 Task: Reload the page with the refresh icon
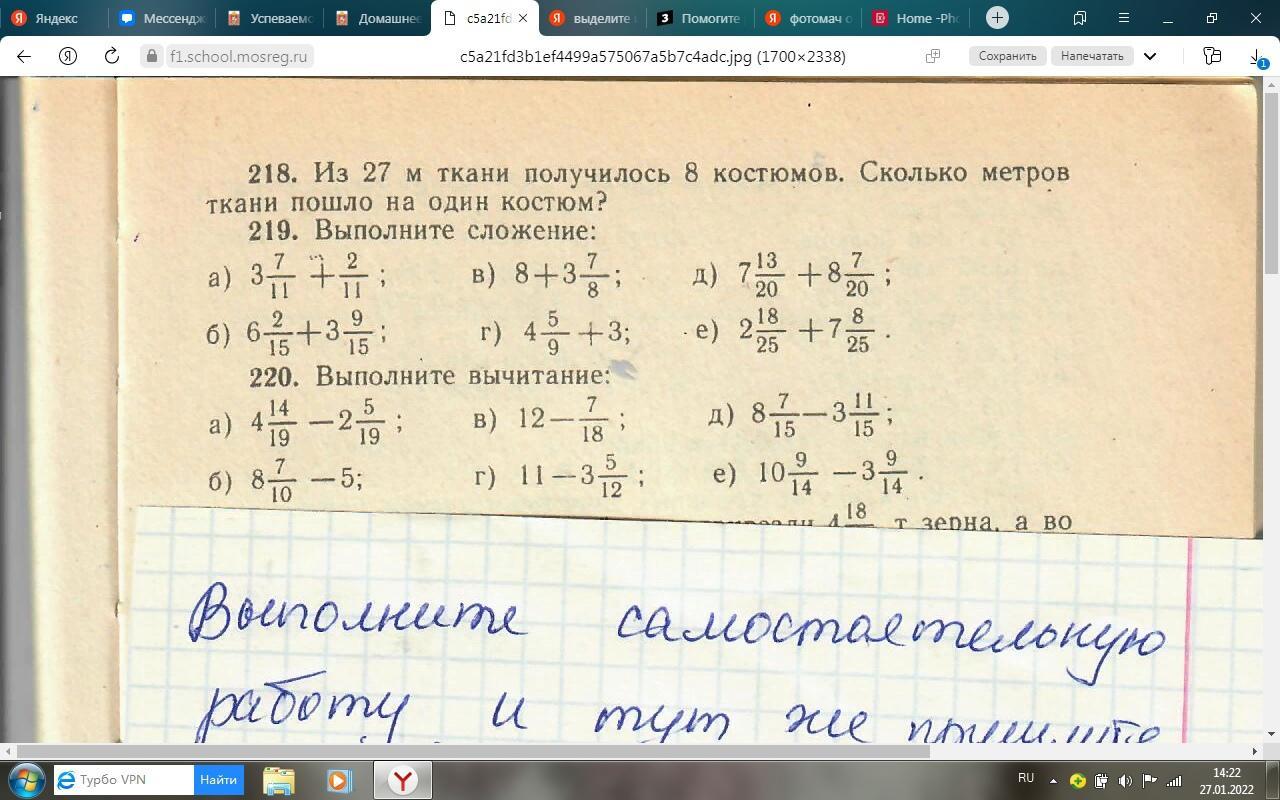pos(112,56)
